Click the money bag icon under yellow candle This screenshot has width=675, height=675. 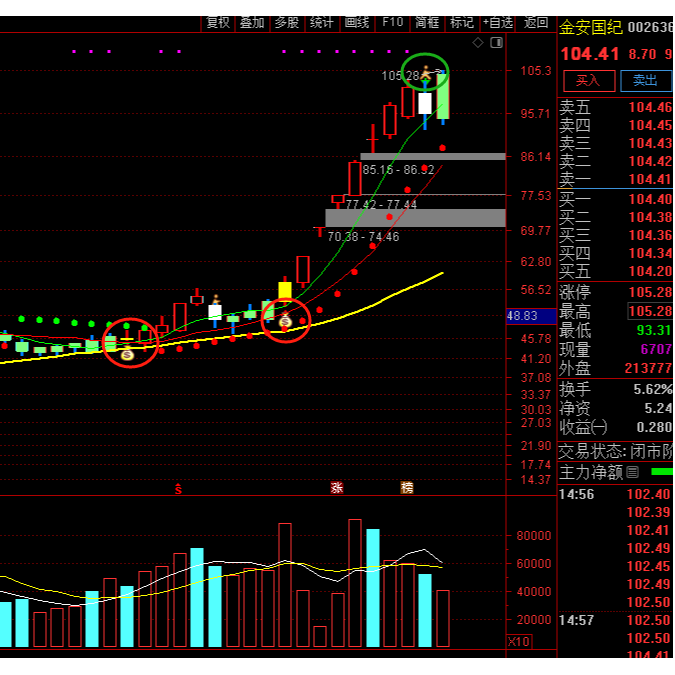point(285,321)
